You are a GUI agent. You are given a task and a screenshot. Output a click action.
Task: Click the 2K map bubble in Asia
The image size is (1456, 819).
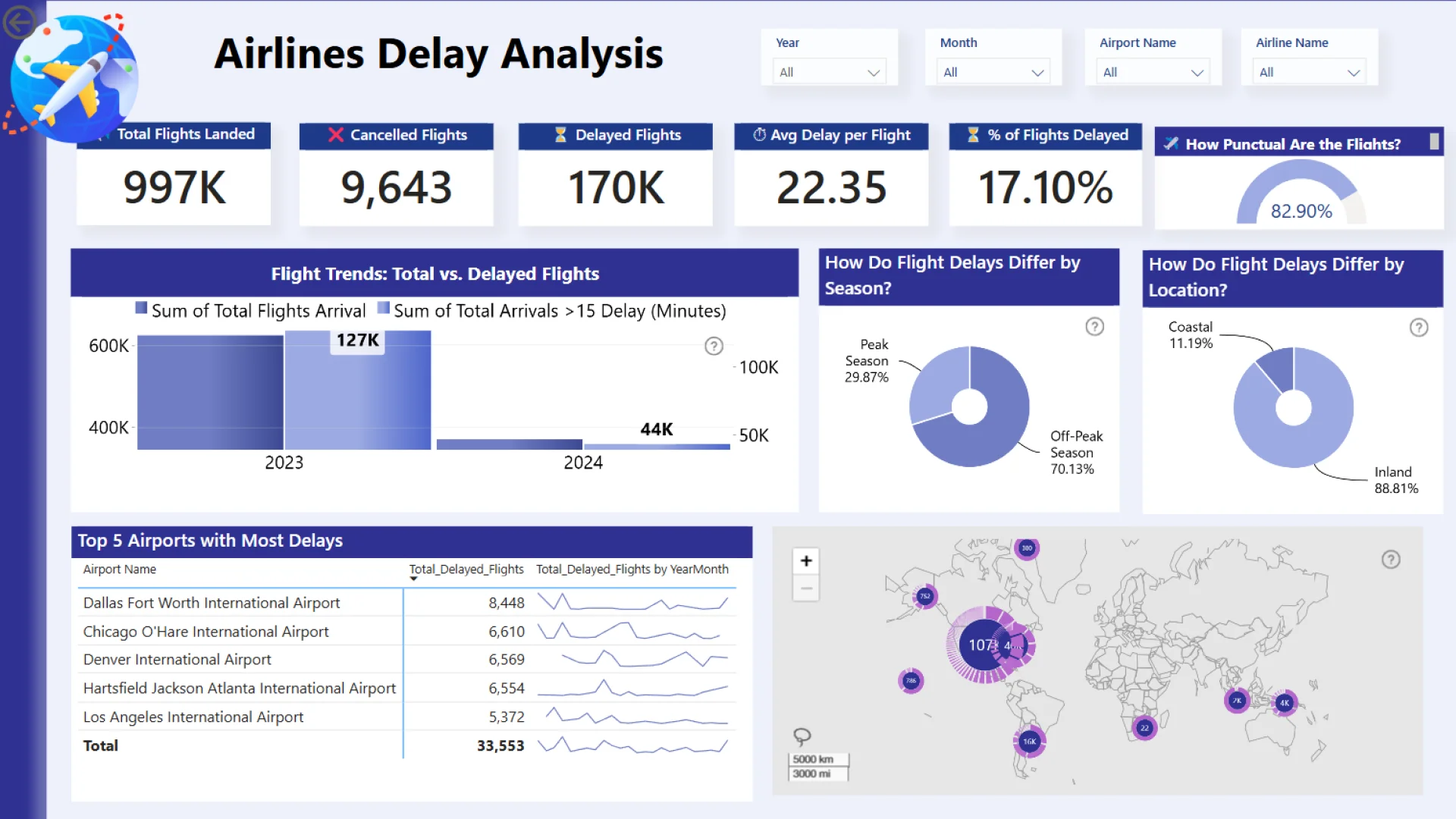(x=1237, y=701)
